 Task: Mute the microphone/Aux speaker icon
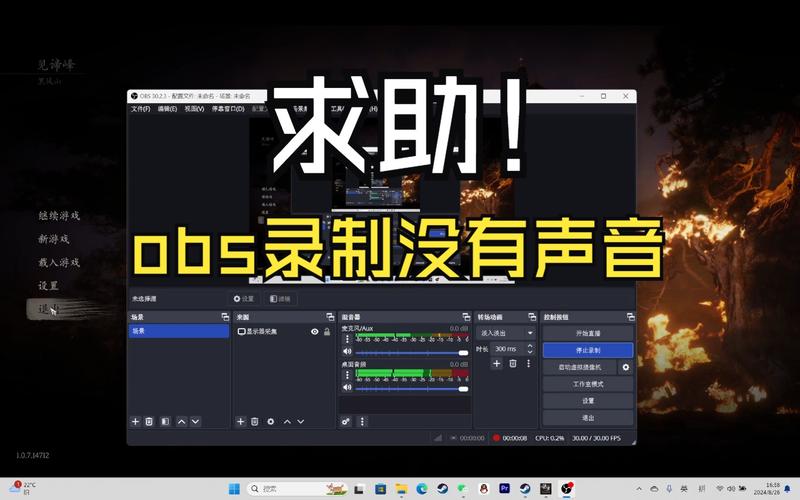point(347,352)
